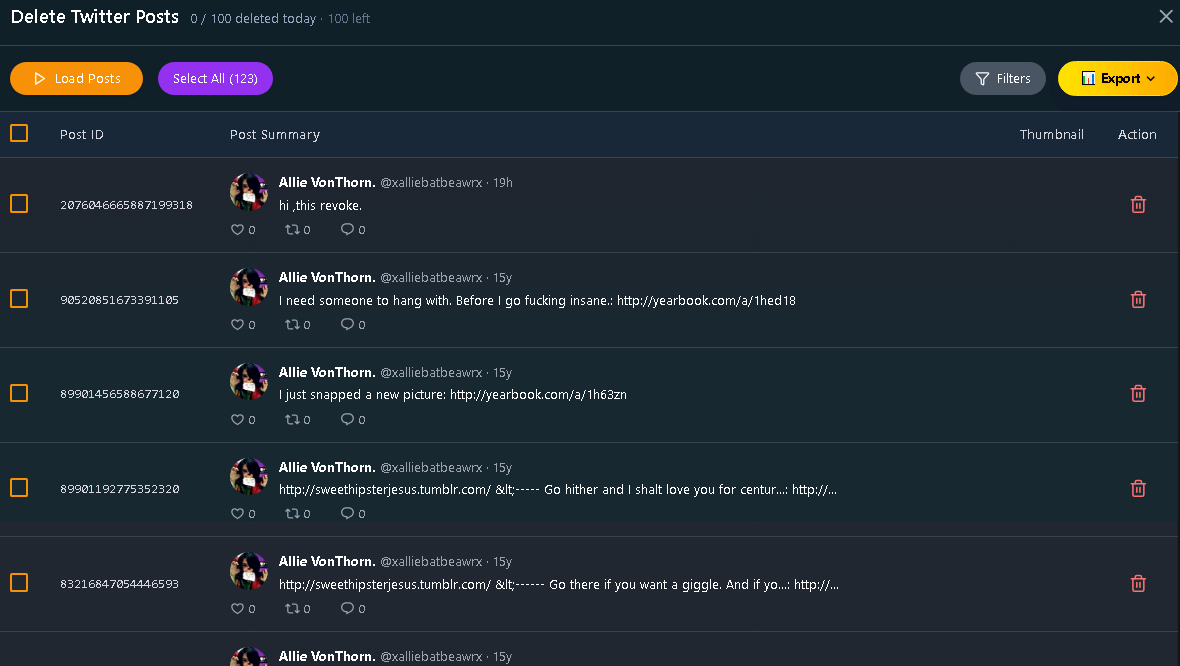Toggle the select-all checkbox in table header

tap(19, 133)
